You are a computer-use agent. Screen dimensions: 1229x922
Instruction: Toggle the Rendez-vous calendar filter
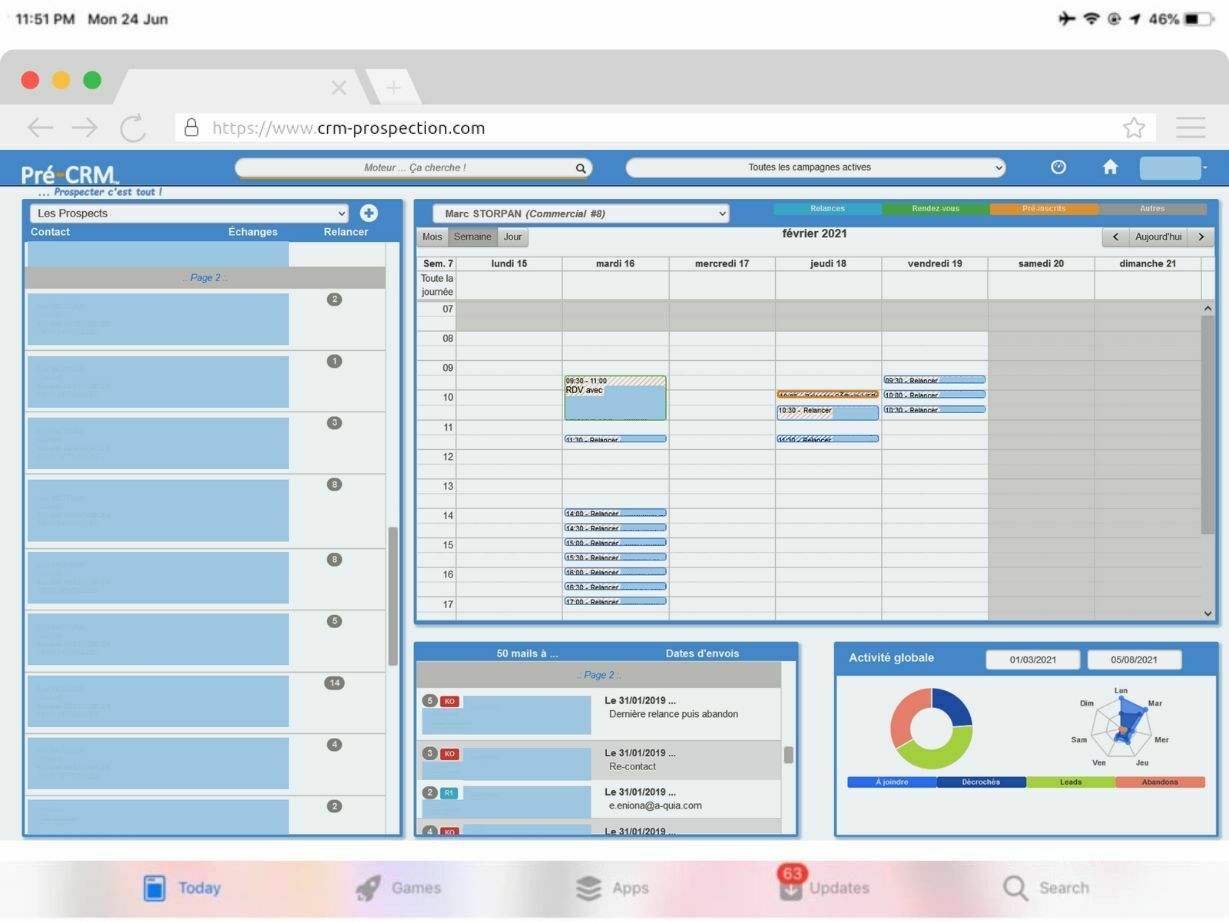[x=936, y=209]
